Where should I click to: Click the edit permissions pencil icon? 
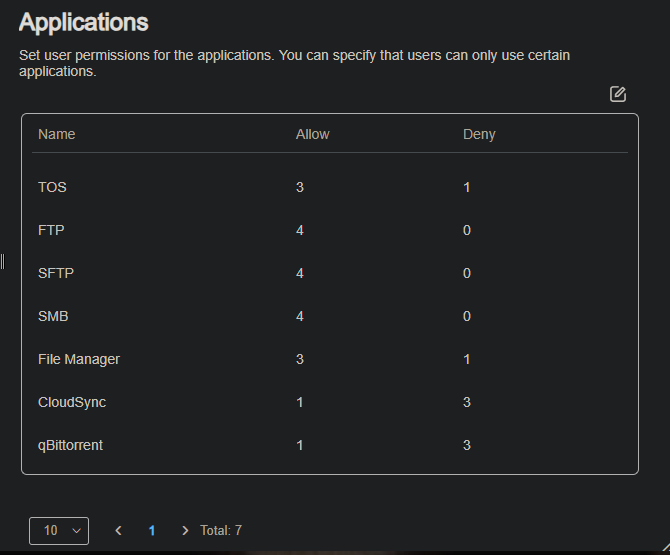coord(618,94)
